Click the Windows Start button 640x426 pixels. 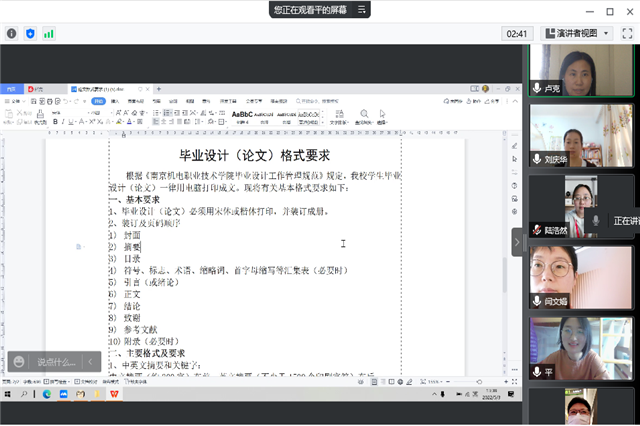9,394
